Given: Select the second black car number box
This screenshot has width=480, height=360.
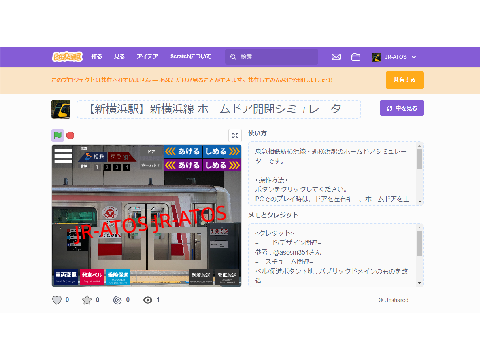Looking at the screenshot, I should pos(107,167).
